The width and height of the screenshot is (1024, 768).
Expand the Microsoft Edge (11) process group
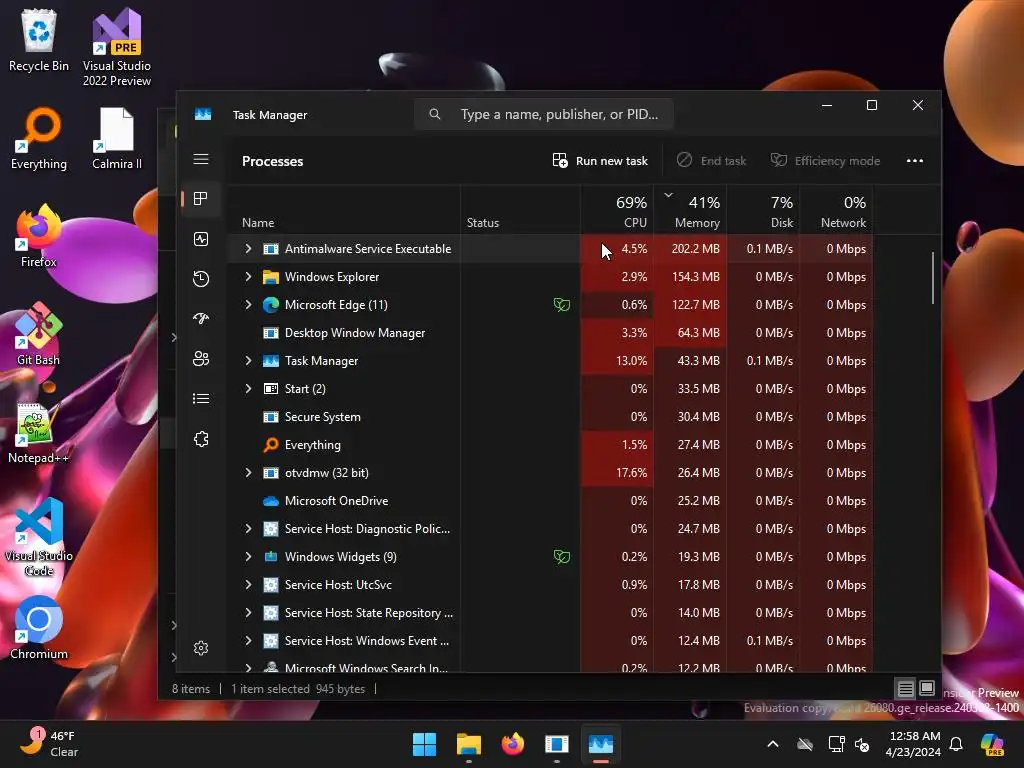[248, 305]
